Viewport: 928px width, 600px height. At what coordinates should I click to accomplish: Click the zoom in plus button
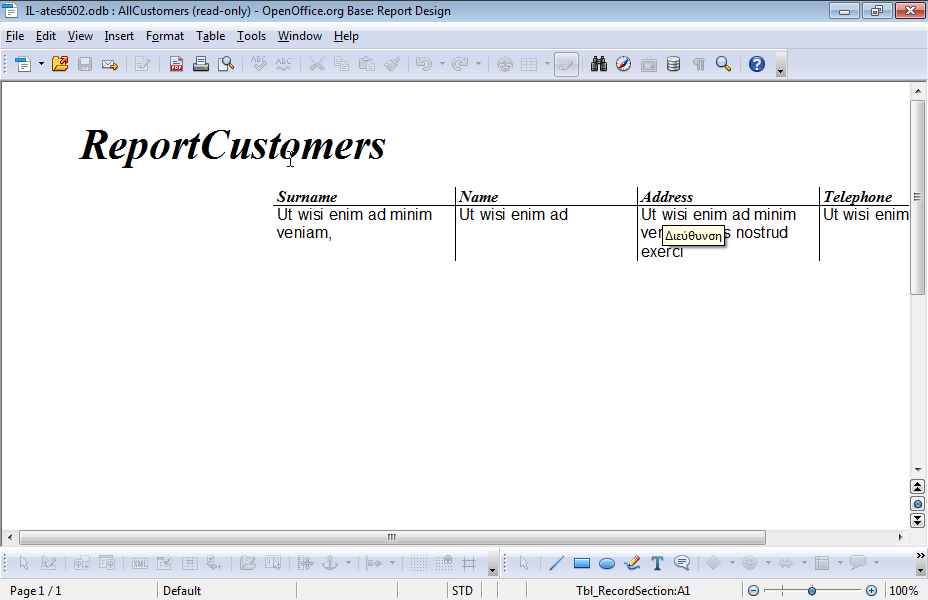tap(871, 591)
